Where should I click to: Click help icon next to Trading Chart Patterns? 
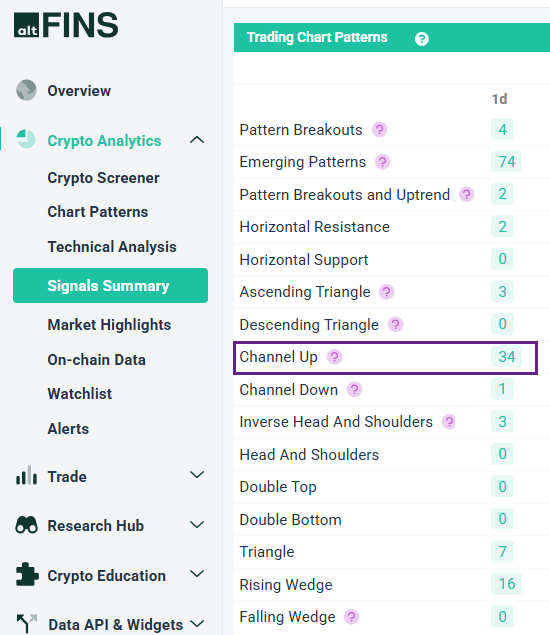422,39
